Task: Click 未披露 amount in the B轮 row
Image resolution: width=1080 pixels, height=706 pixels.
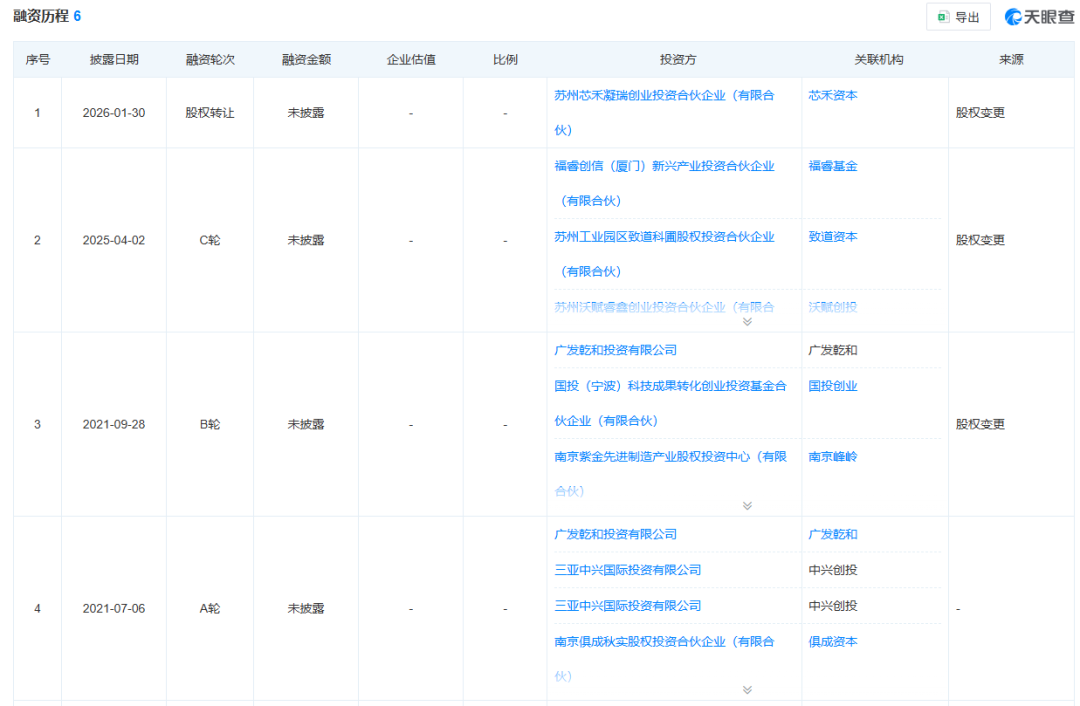Action: pos(306,424)
